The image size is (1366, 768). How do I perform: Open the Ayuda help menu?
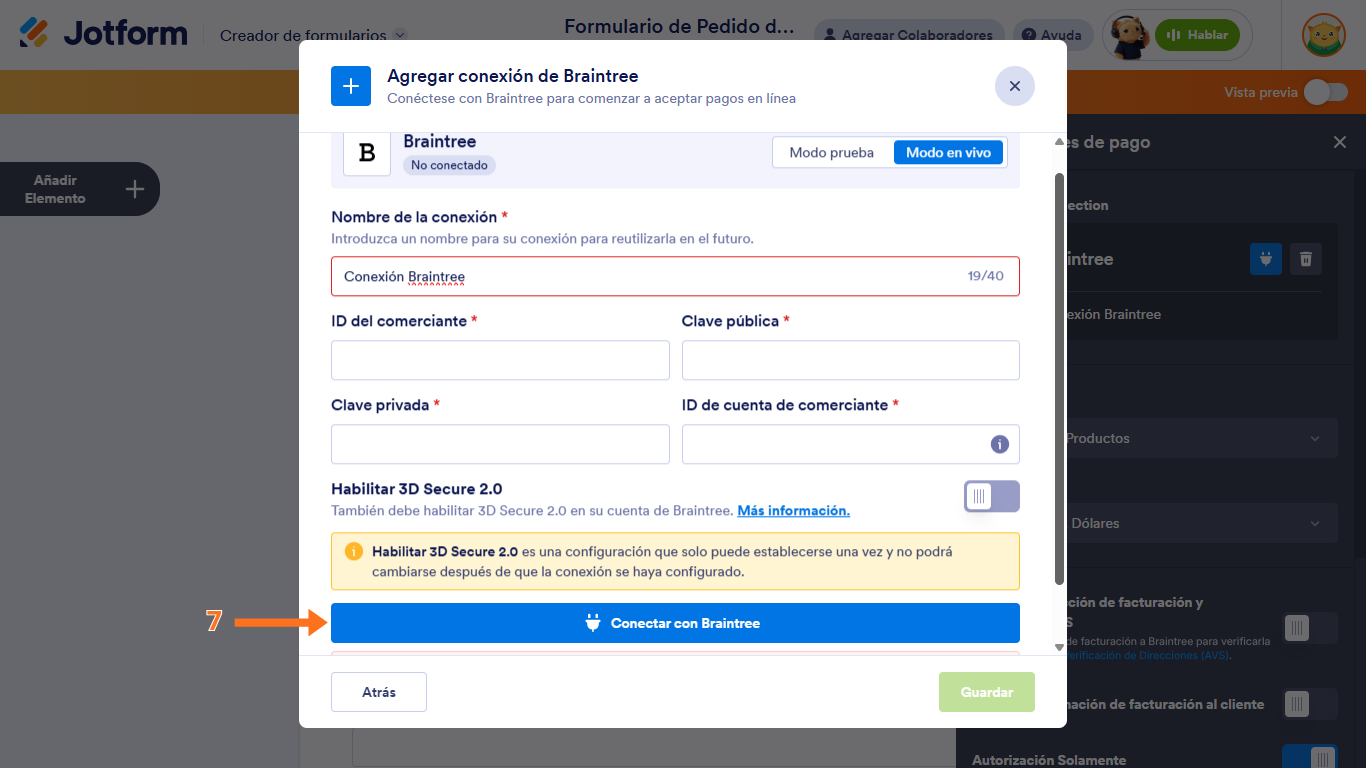(x=1053, y=35)
